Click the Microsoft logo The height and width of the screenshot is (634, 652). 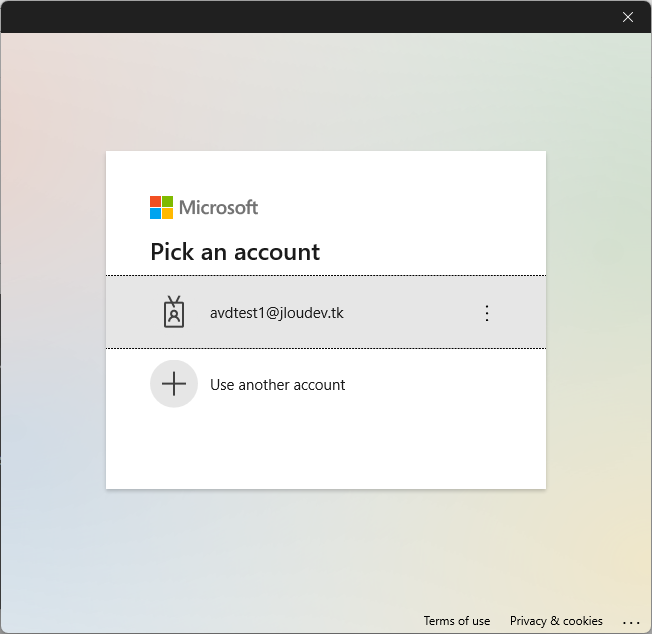[x=204, y=207]
